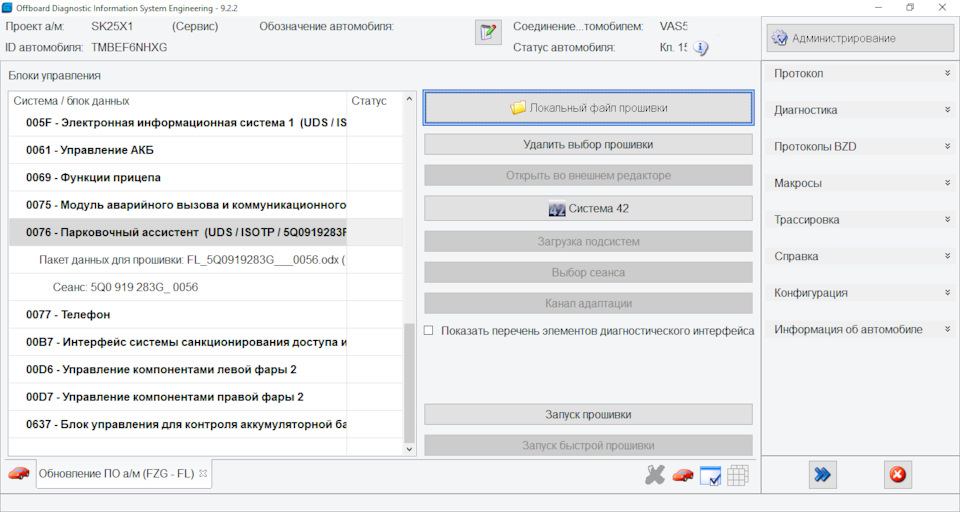Viewport: 960px width, 512px height.
Task: Select row 0076 - Парковочный ассистент
Action: click(206, 232)
